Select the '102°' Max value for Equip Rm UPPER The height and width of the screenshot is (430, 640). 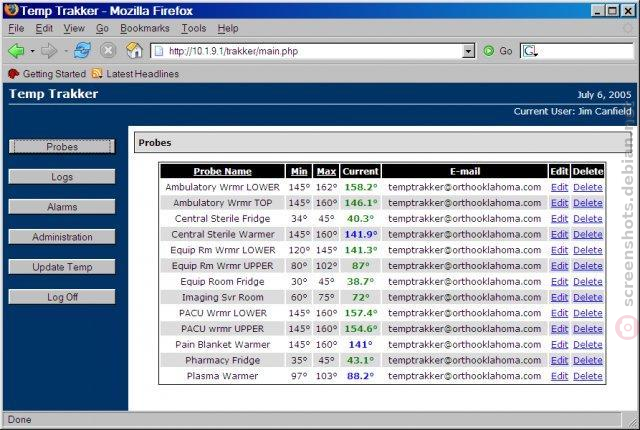pos(326,266)
